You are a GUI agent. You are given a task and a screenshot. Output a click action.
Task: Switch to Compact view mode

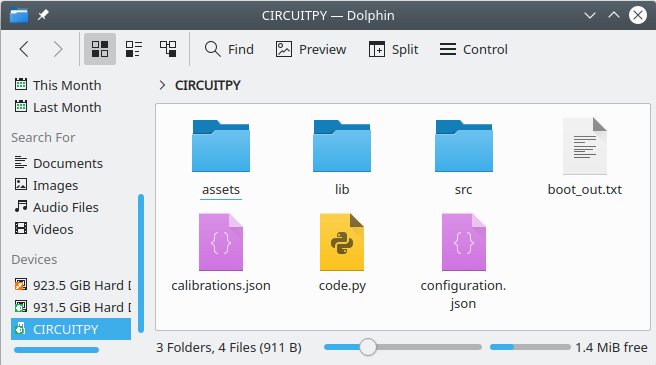(134, 49)
